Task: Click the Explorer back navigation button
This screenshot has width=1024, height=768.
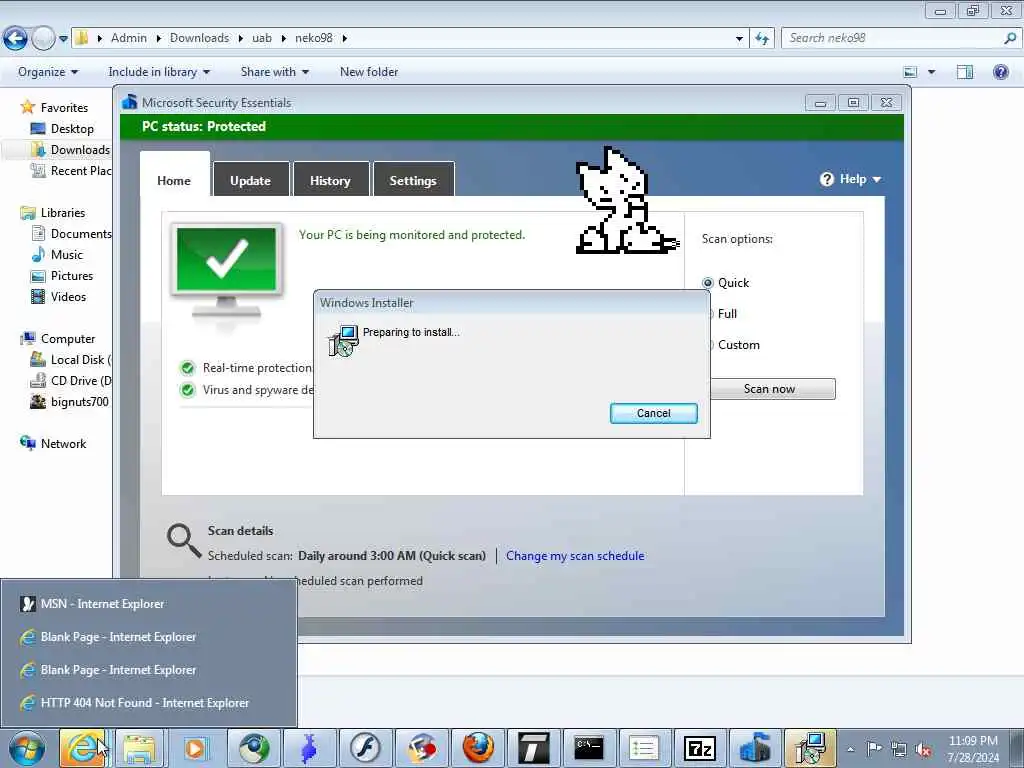Action: pyautogui.click(x=16, y=39)
